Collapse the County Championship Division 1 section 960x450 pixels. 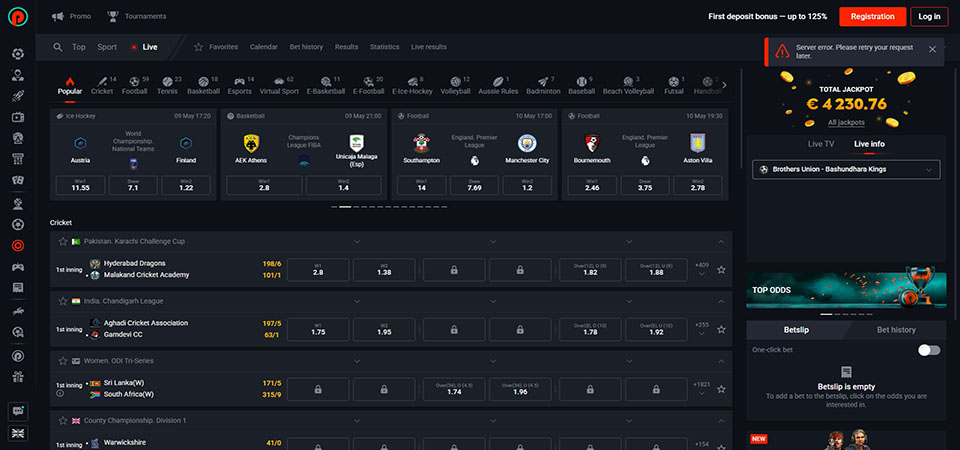pos(721,421)
